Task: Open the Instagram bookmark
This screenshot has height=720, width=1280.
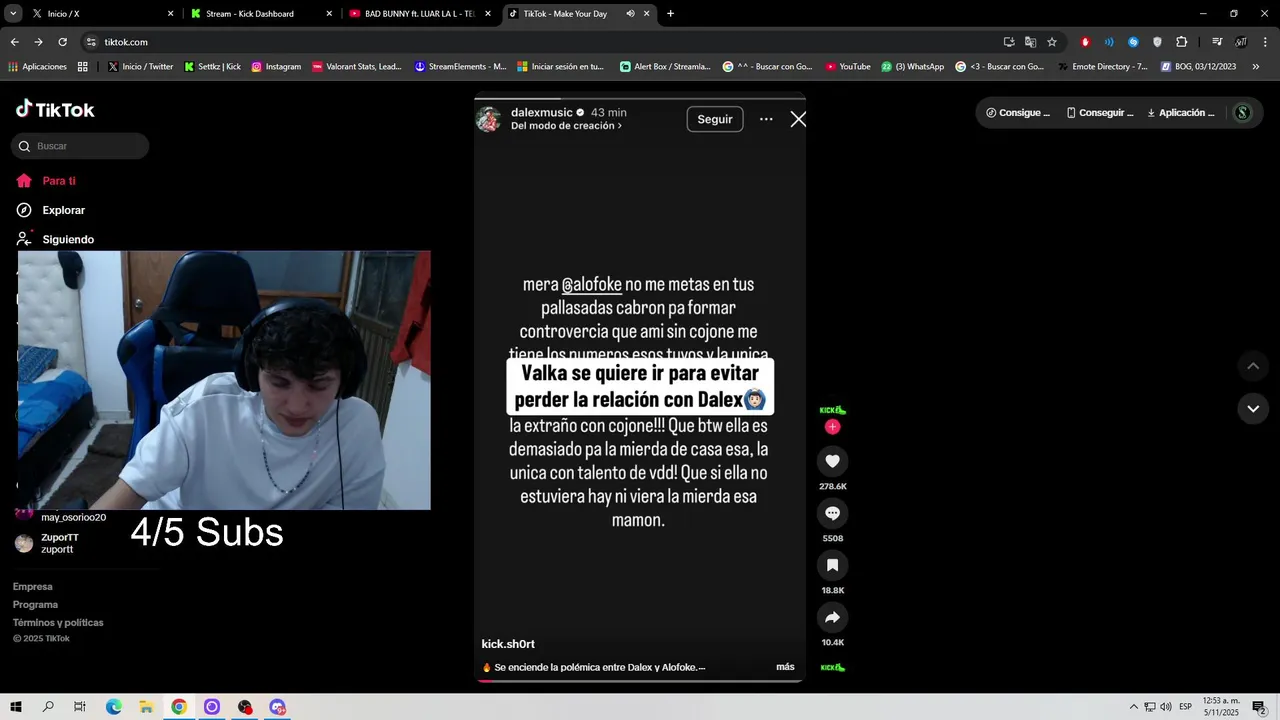Action: [x=276, y=67]
